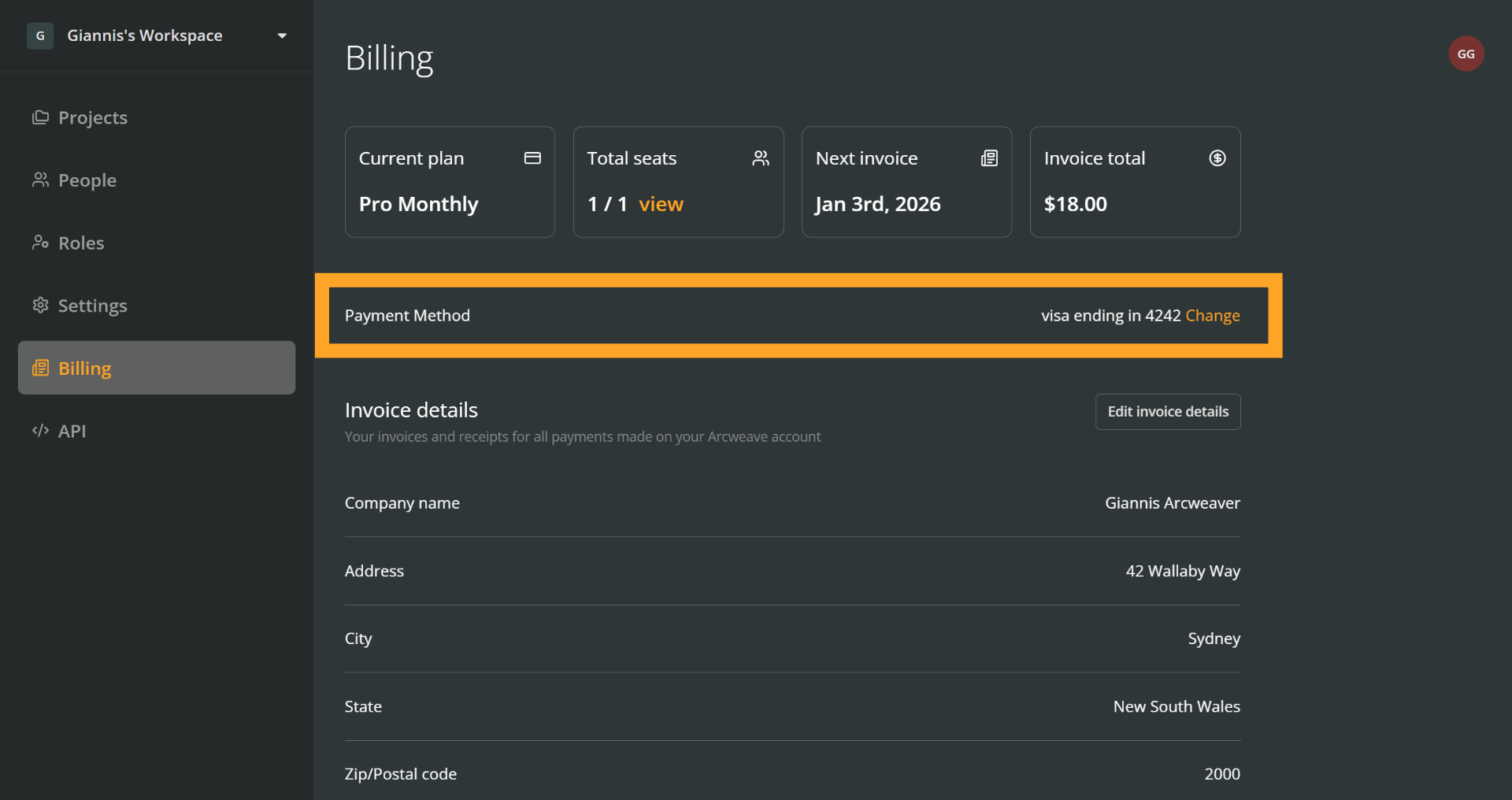
Task: Click the dollar icon on Invoice total card
Action: (1217, 158)
